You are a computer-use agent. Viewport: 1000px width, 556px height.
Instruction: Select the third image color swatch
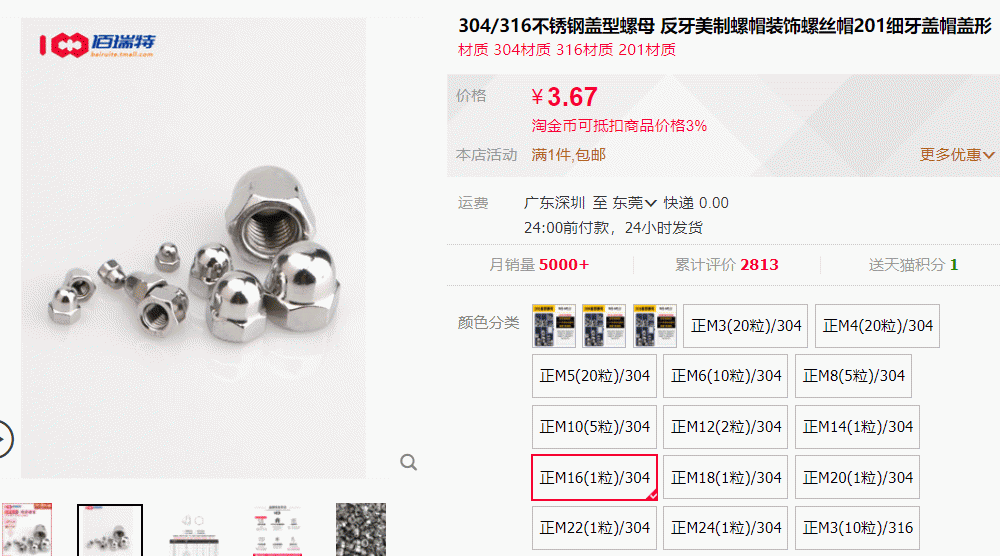pos(654,326)
